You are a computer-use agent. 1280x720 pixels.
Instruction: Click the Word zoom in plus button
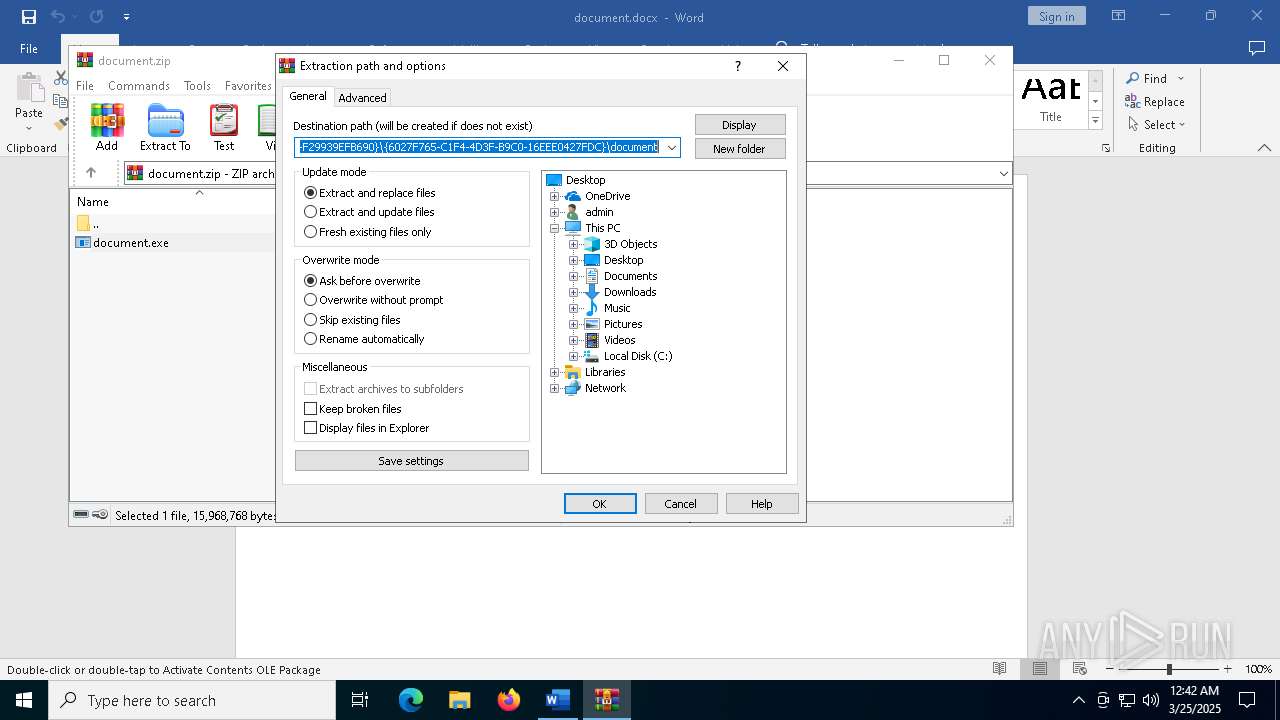click(x=1227, y=669)
